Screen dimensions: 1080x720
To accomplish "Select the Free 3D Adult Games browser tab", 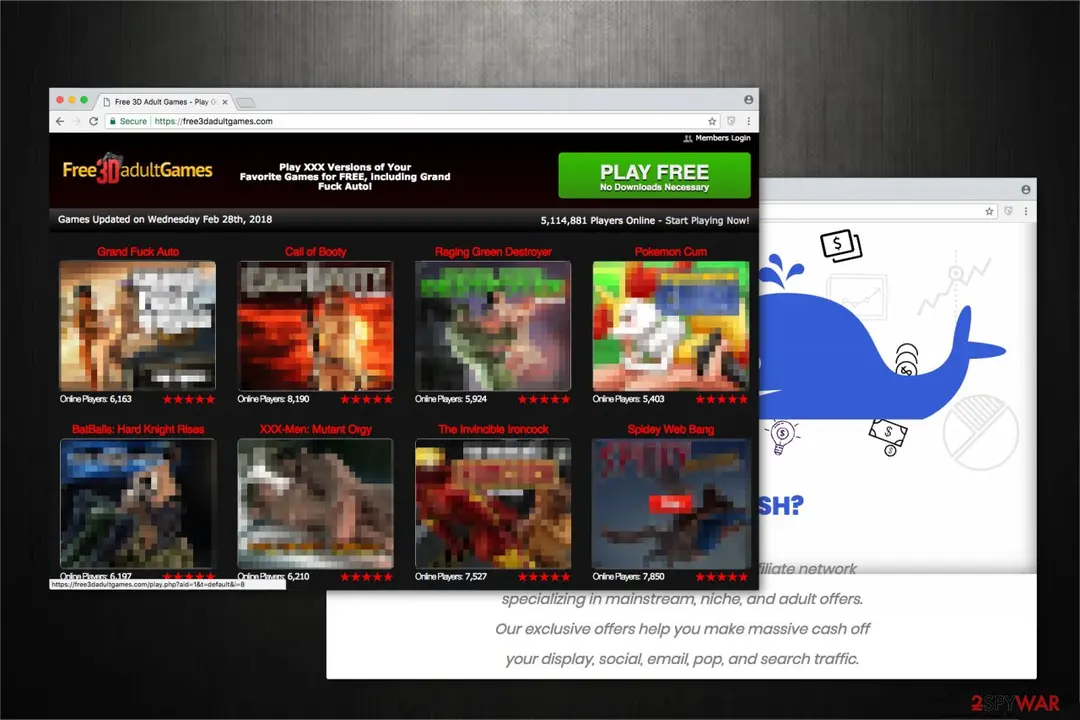I will coord(164,102).
